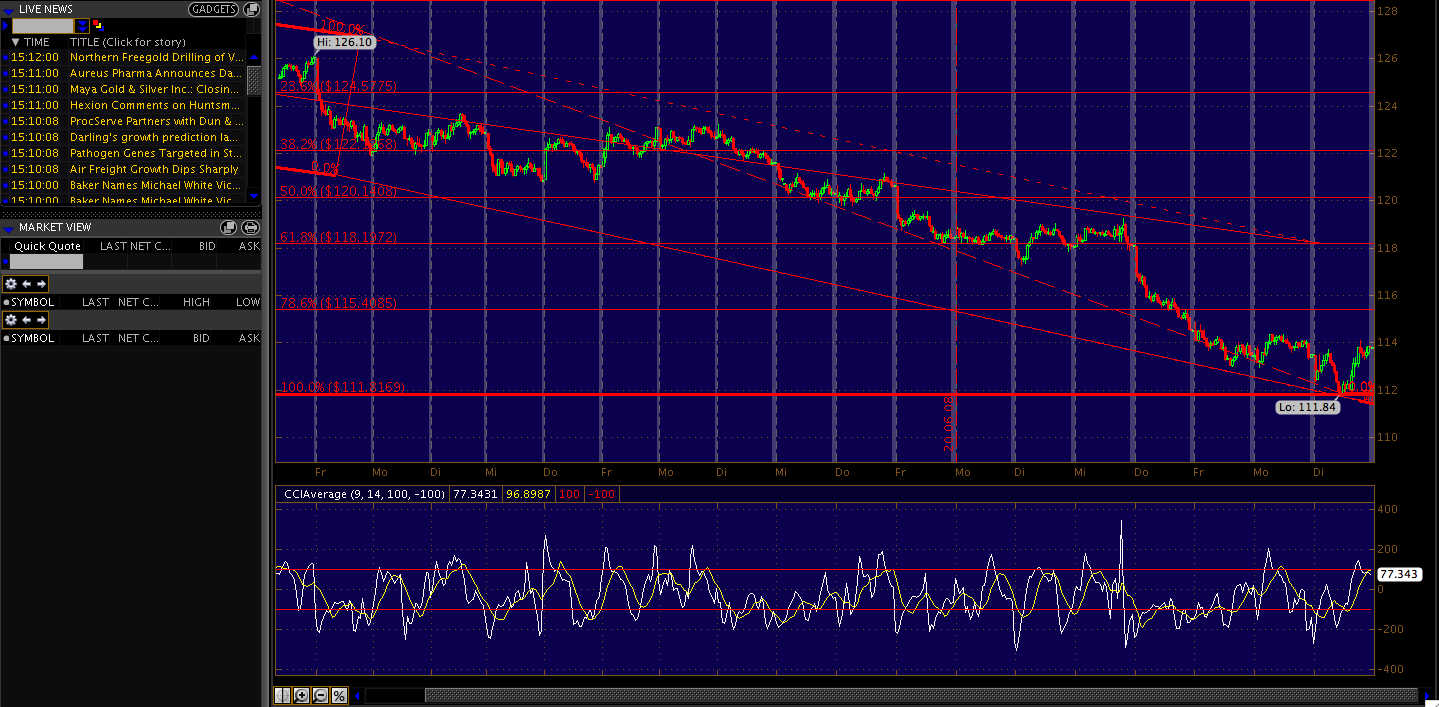The height and width of the screenshot is (707, 1439).
Task: Select the 100.0% ($111.8169) Fibonacci label
Action: 342,387
